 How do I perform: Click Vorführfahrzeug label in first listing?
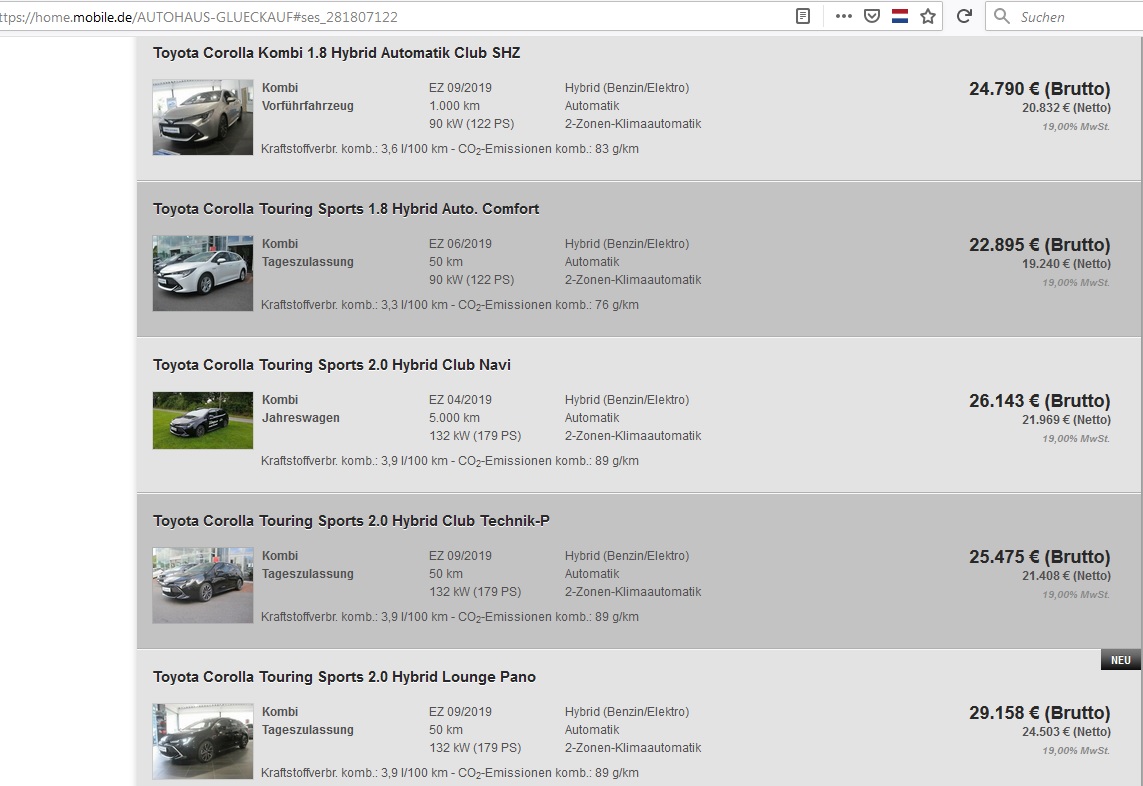pos(308,106)
